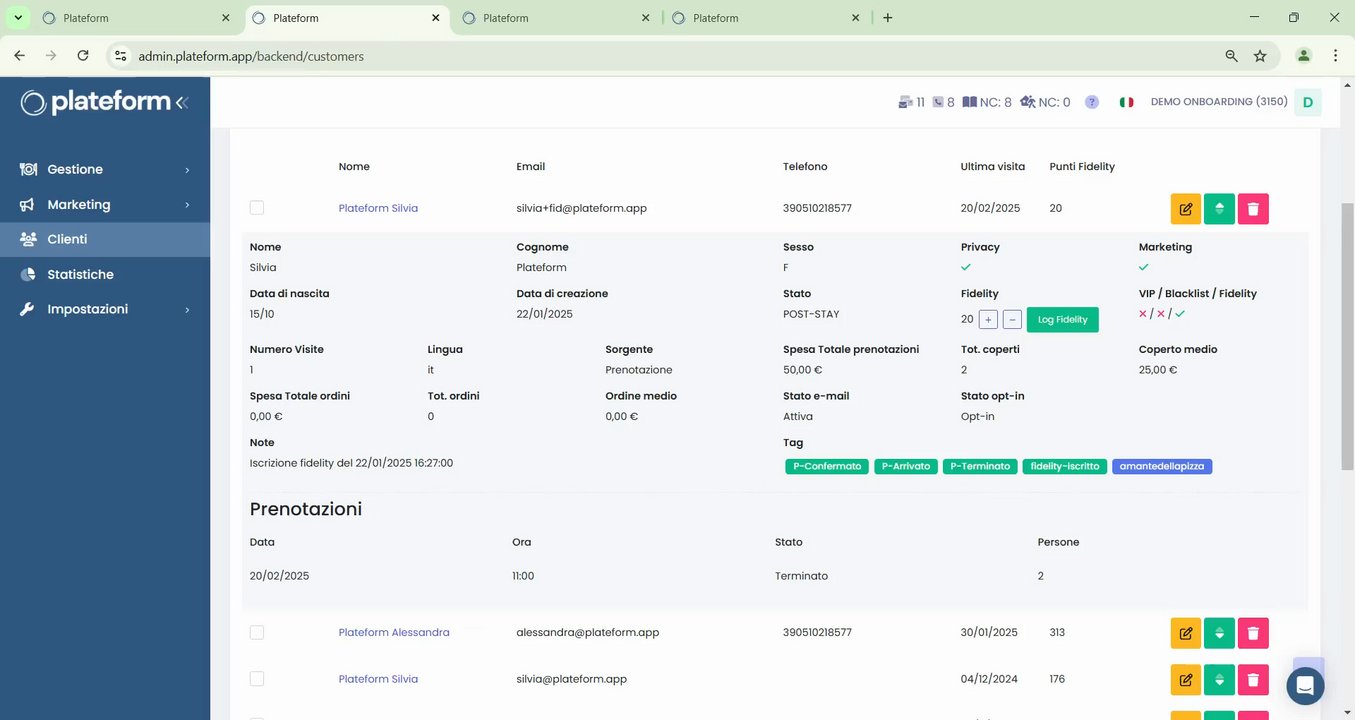The width and height of the screenshot is (1355, 720).
Task: Click the P-Arrivato tag
Action: point(905,467)
